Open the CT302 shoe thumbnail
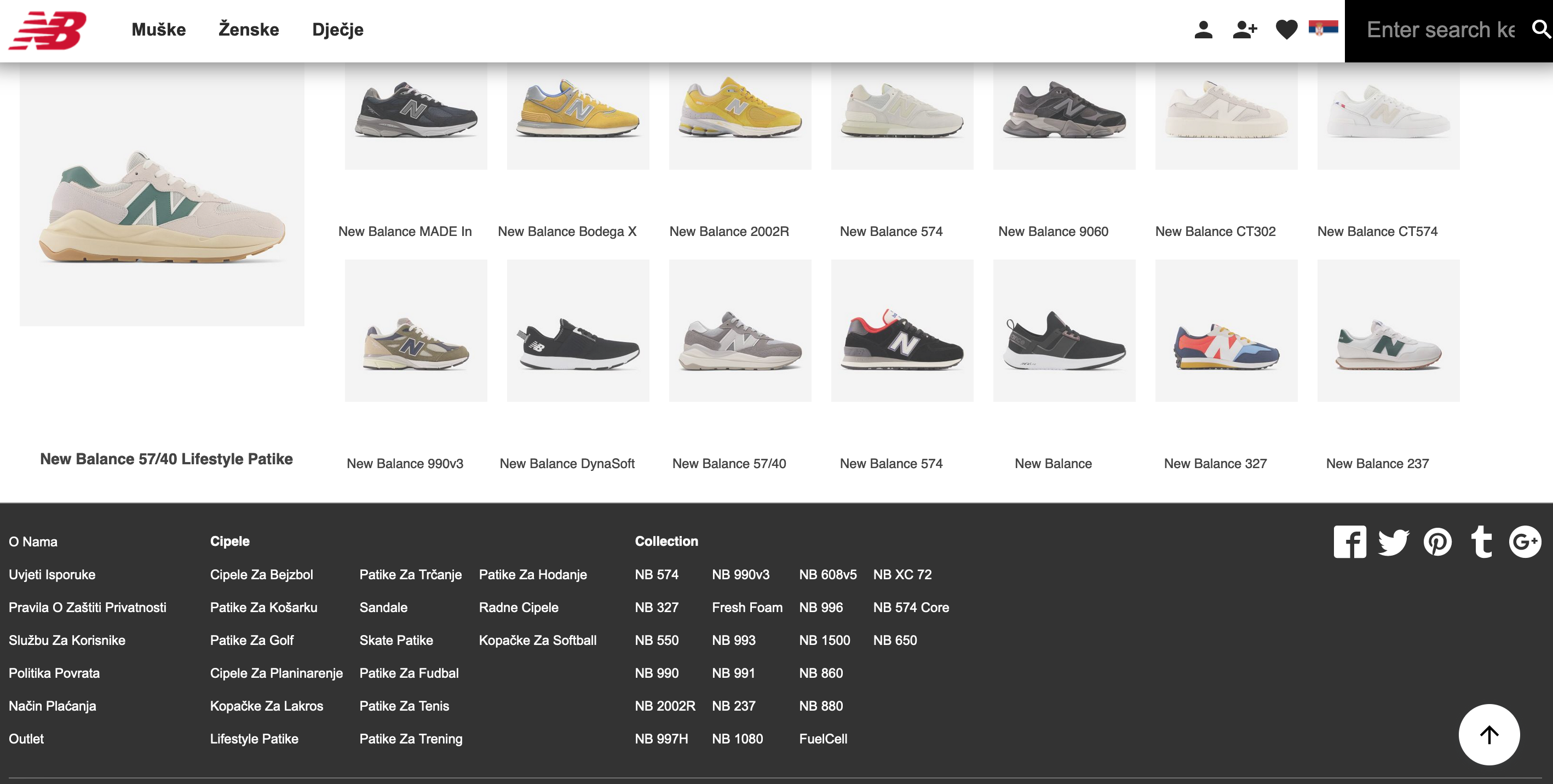1553x784 pixels. pos(1226,116)
